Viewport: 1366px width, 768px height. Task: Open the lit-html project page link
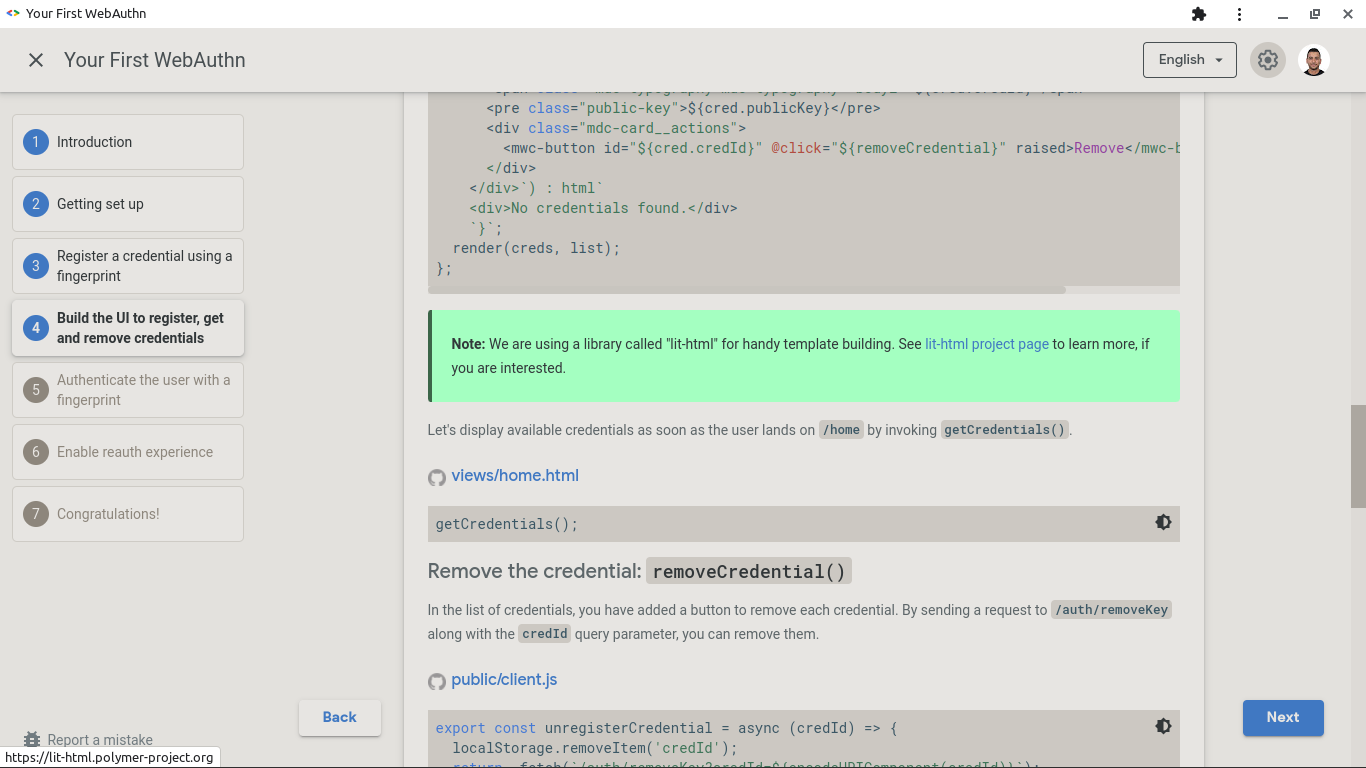[986, 343]
